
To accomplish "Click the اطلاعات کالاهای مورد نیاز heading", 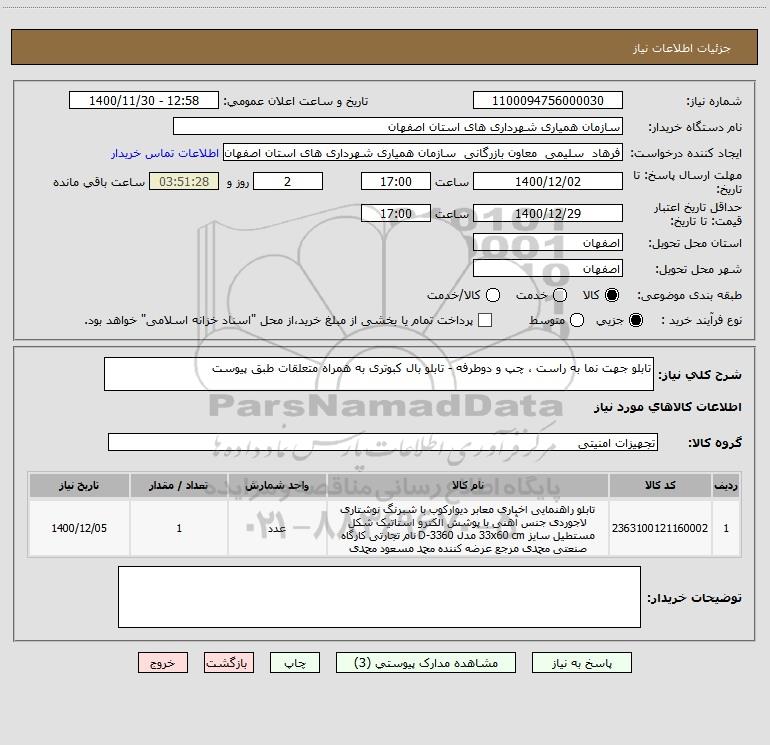I will click(668, 407).
